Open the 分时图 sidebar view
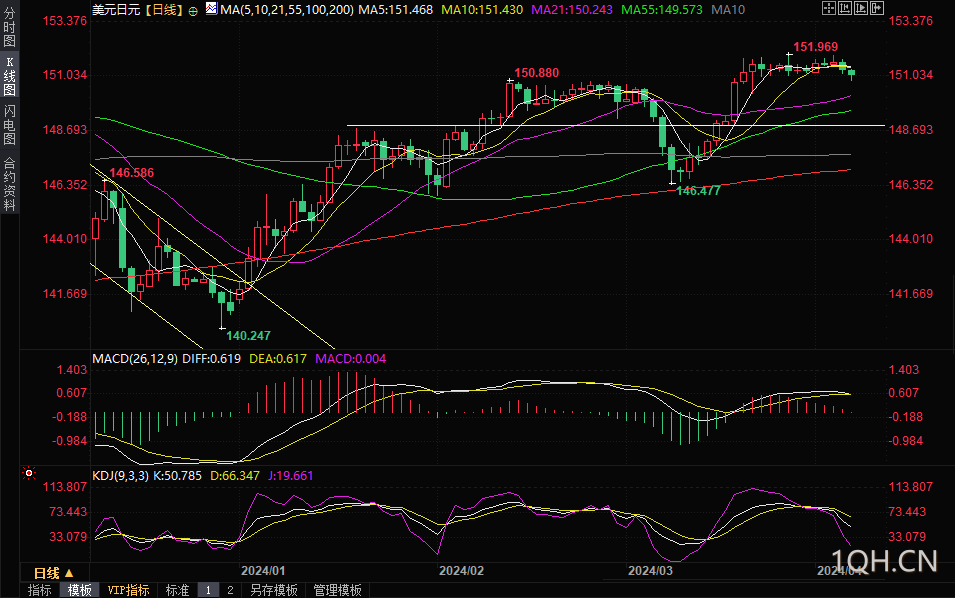Screen dimensions: 955x598 pos(9,26)
